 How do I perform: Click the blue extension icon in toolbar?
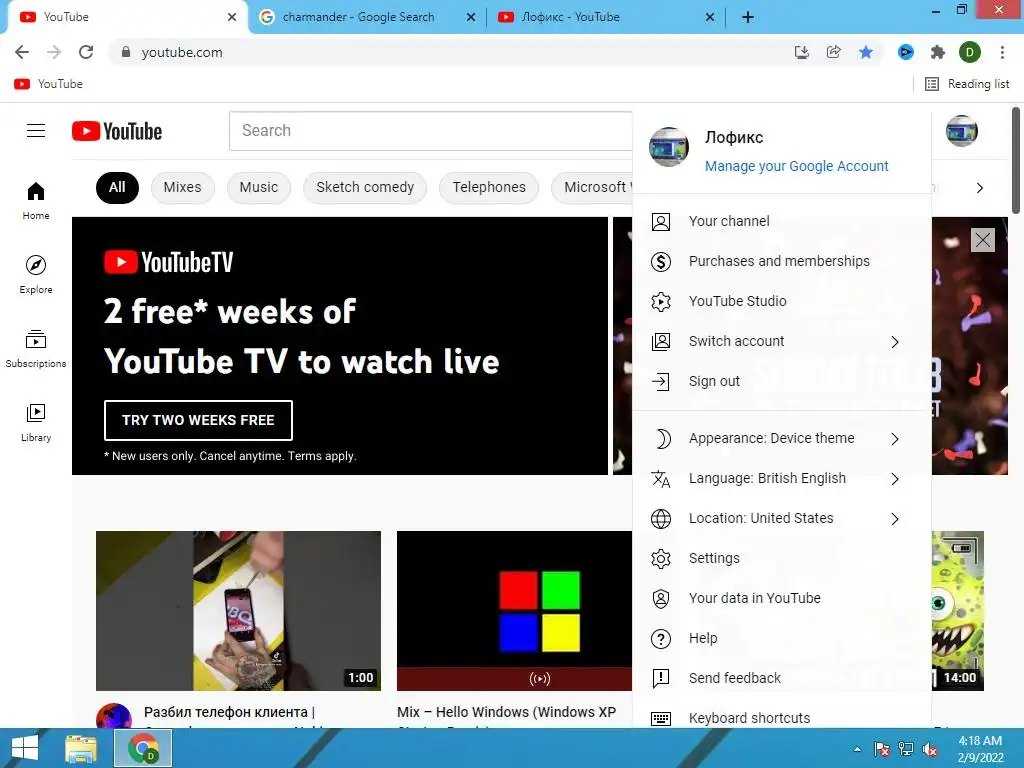click(906, 52)
